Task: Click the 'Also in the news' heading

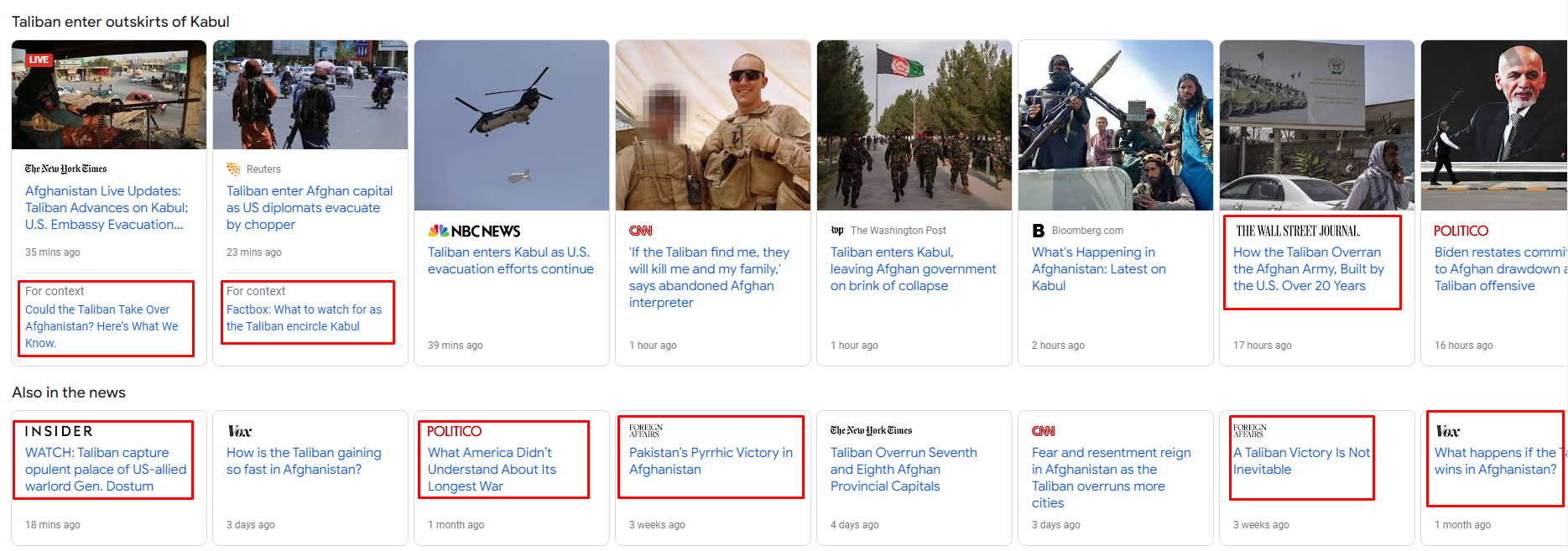Action: 69,392
